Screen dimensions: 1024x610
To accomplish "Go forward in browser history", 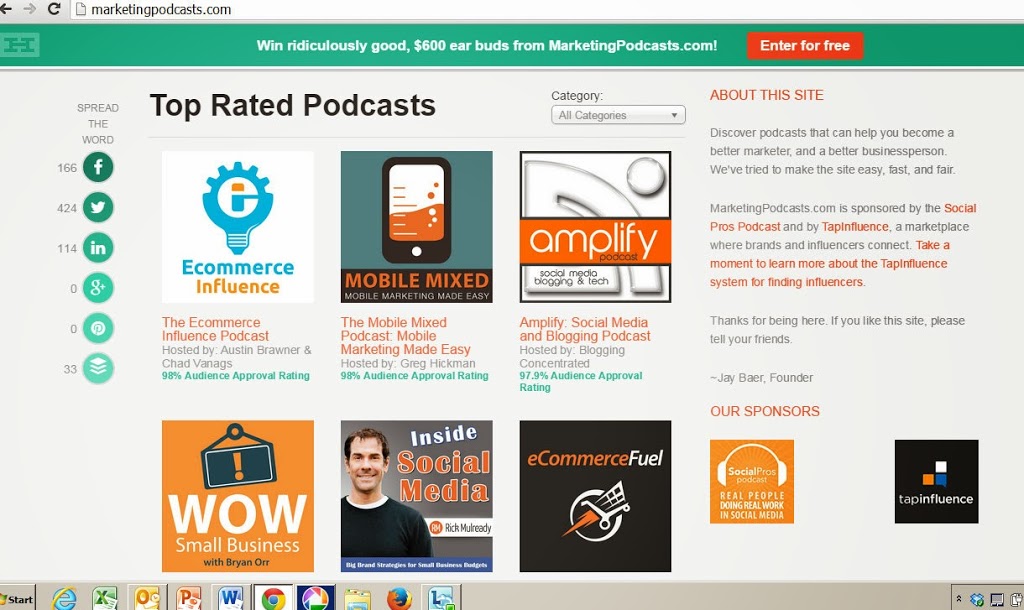I will click(29, 9).
